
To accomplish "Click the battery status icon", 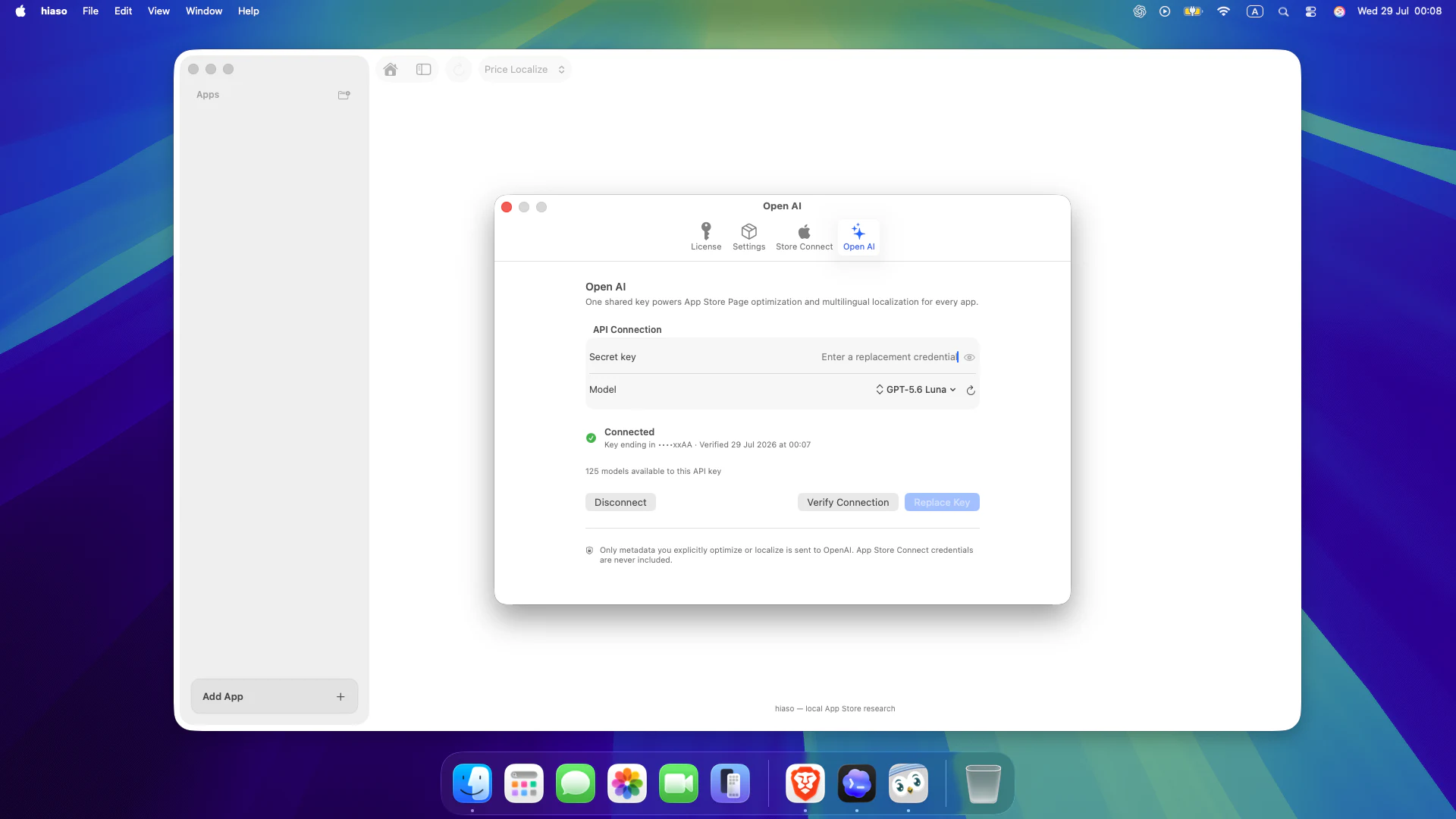I will (1193, 11).
